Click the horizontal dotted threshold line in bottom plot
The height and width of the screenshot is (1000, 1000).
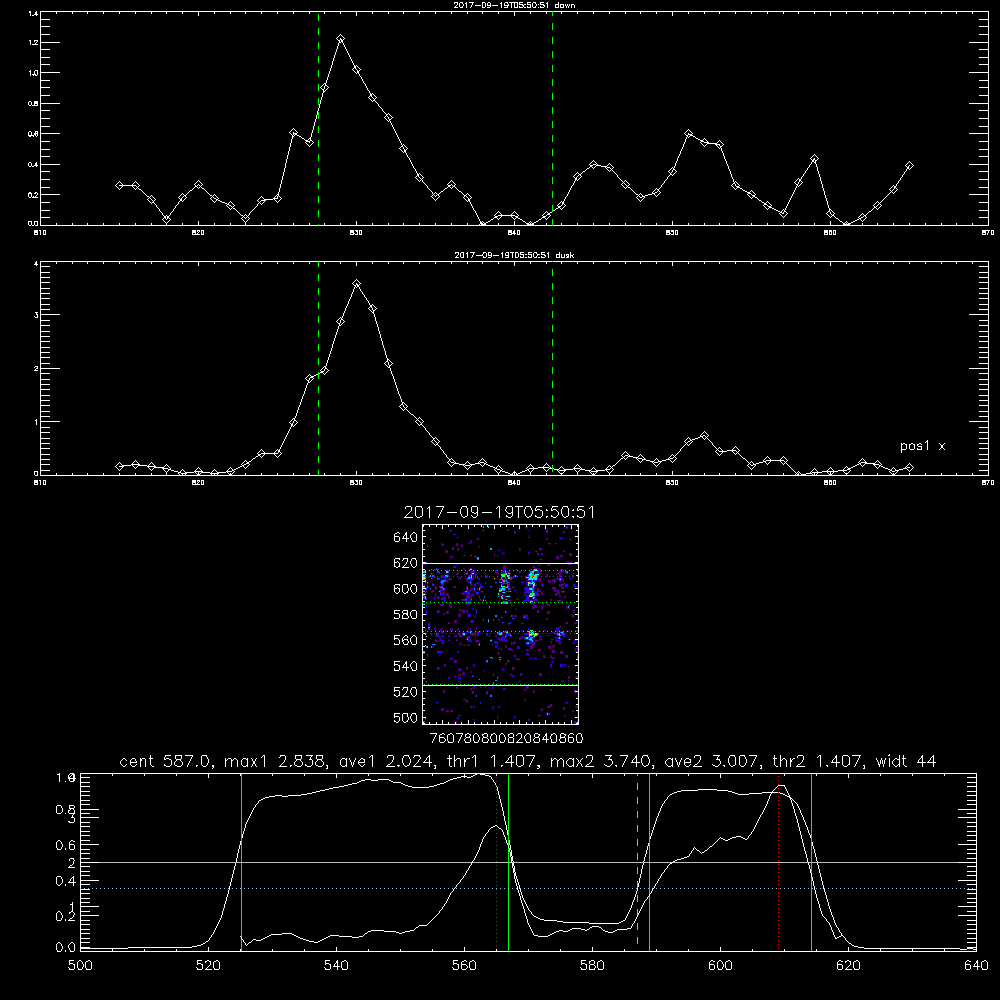528,888
